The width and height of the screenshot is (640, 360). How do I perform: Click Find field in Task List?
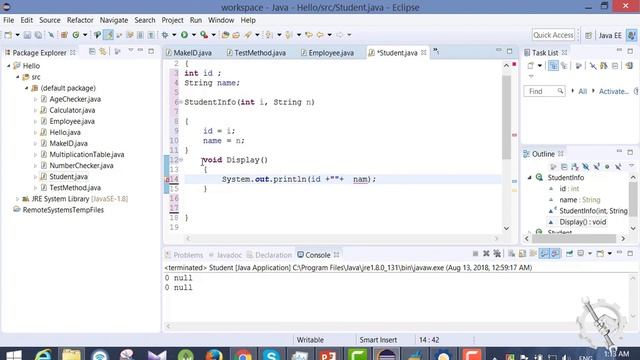(544, 91)
